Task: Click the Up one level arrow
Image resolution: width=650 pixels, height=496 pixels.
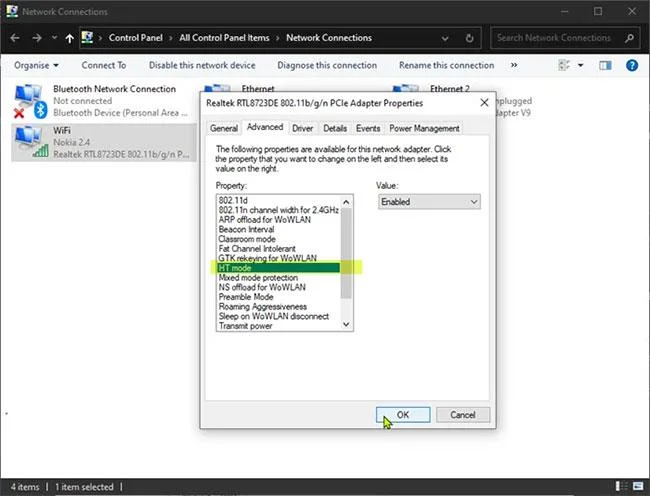Action: (x=69, y=39)
